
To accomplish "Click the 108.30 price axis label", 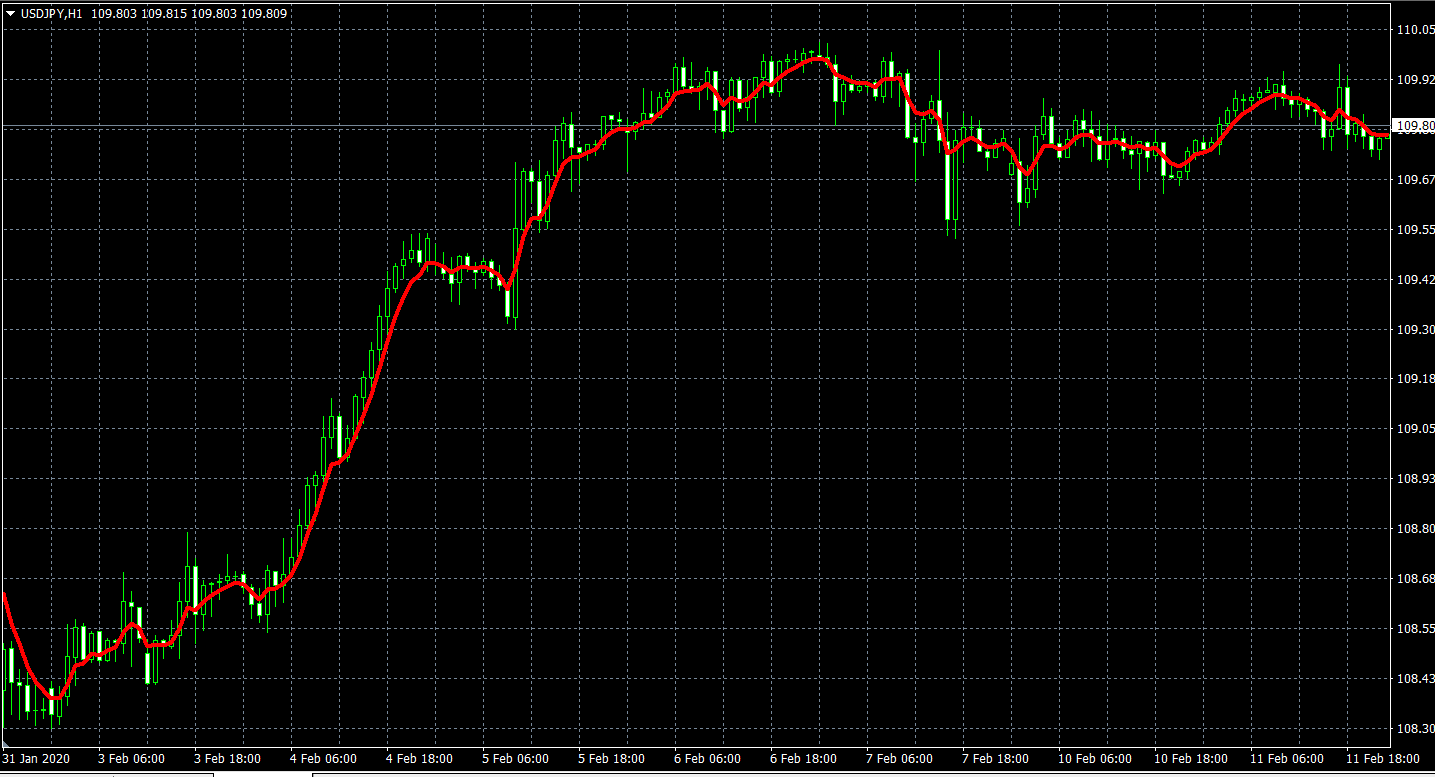I will pos(1414,729).
